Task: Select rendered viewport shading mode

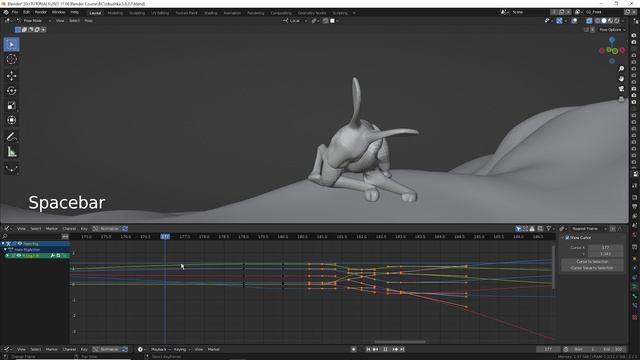Action: tap(617, 21)
